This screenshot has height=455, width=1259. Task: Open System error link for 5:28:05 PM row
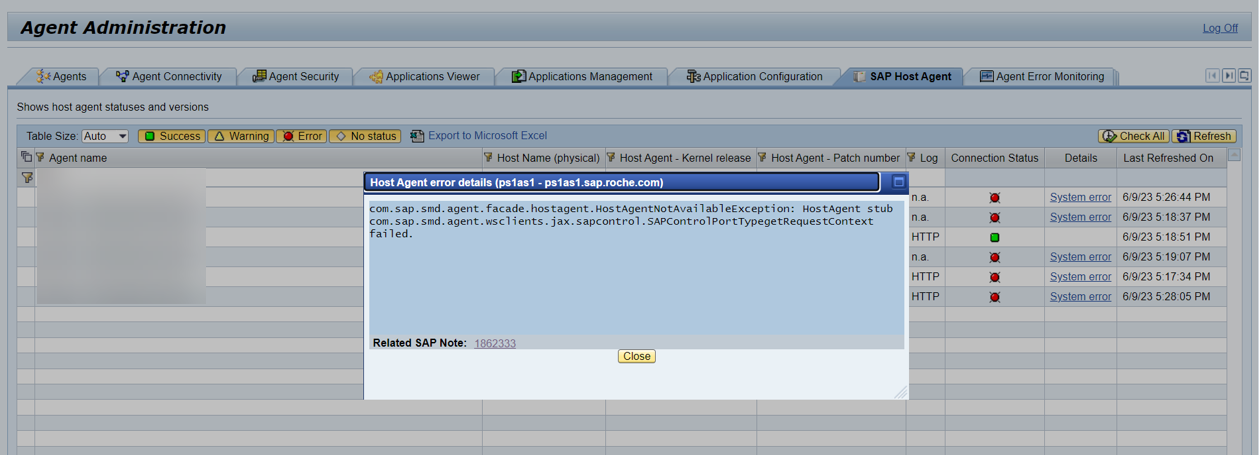(x=1080, y=297)
